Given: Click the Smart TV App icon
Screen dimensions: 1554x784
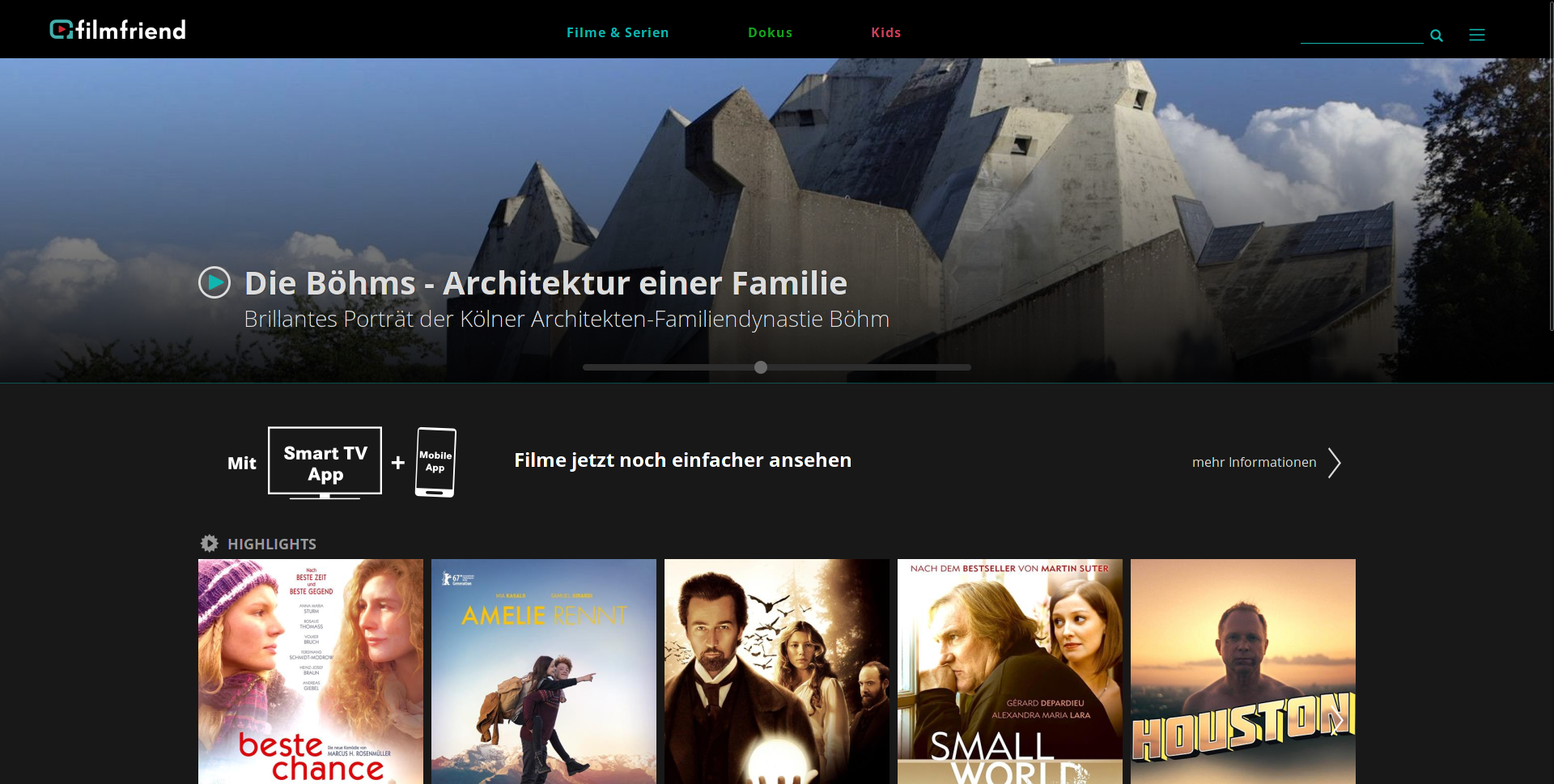Looking at the screenshot, I should click(325, 463).
